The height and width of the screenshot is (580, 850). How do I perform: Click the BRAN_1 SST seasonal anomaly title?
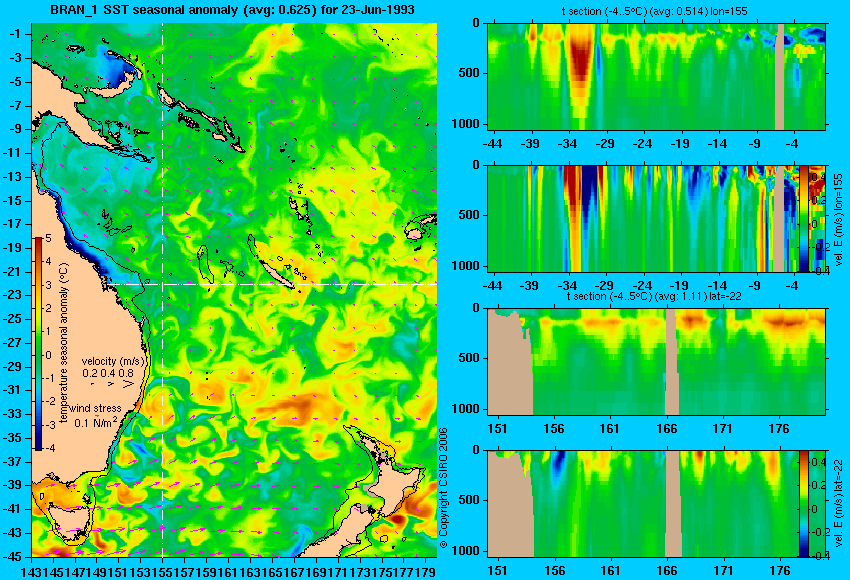tap(232, 10)
